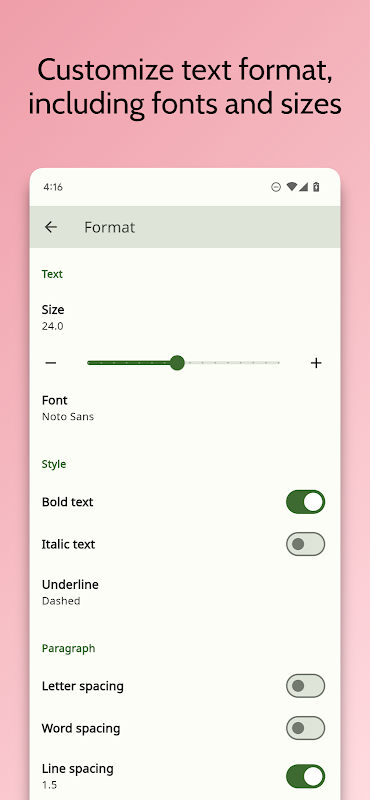Image resolution: width=370 pixels, height=800 pixels.
Task: Tap the Format screen title
Action: coord(110,227)
